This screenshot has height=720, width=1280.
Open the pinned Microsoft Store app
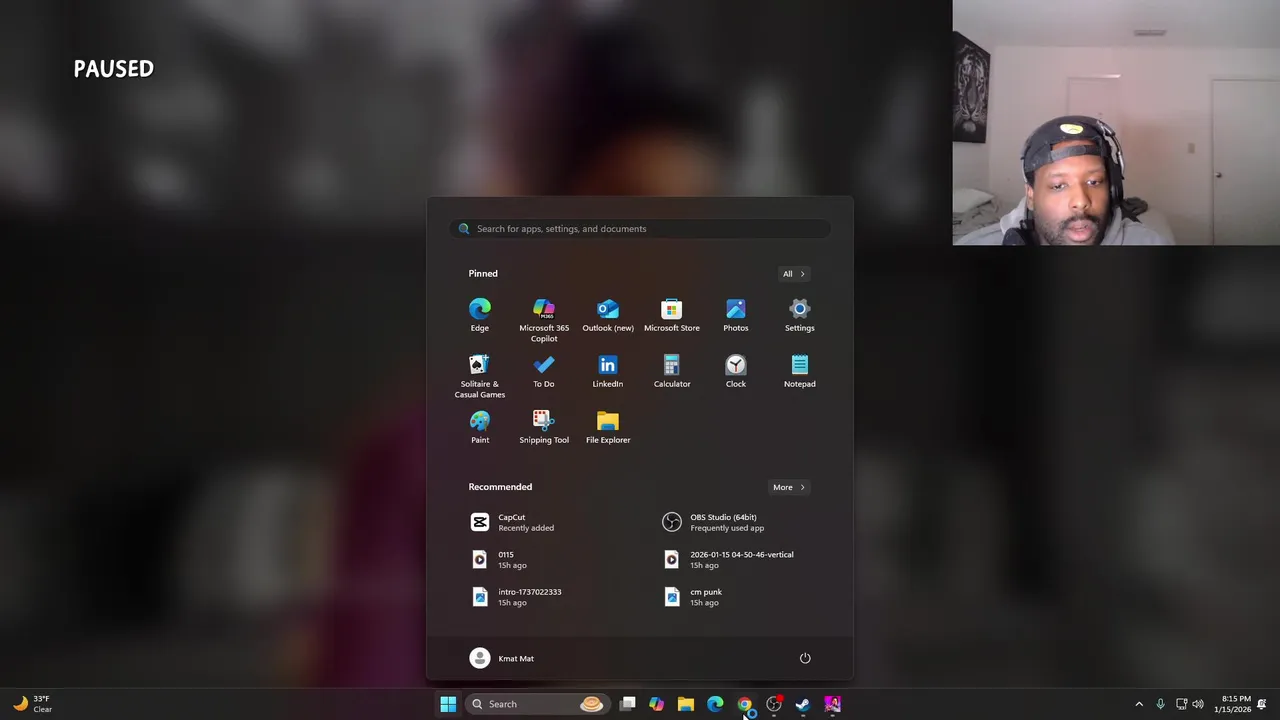[x=672, y=315]
